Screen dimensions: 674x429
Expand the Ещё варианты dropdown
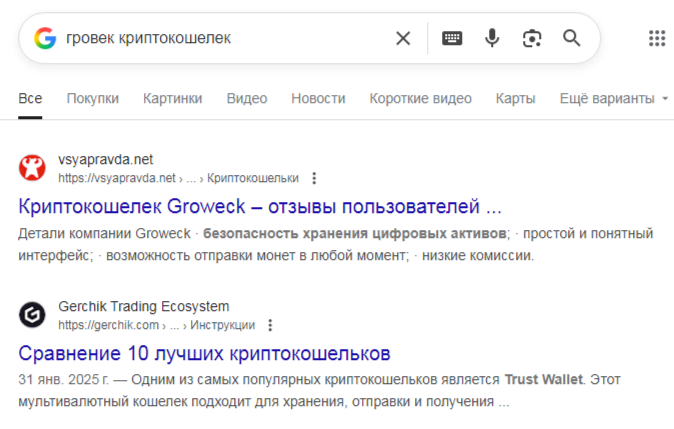point(614,98)
